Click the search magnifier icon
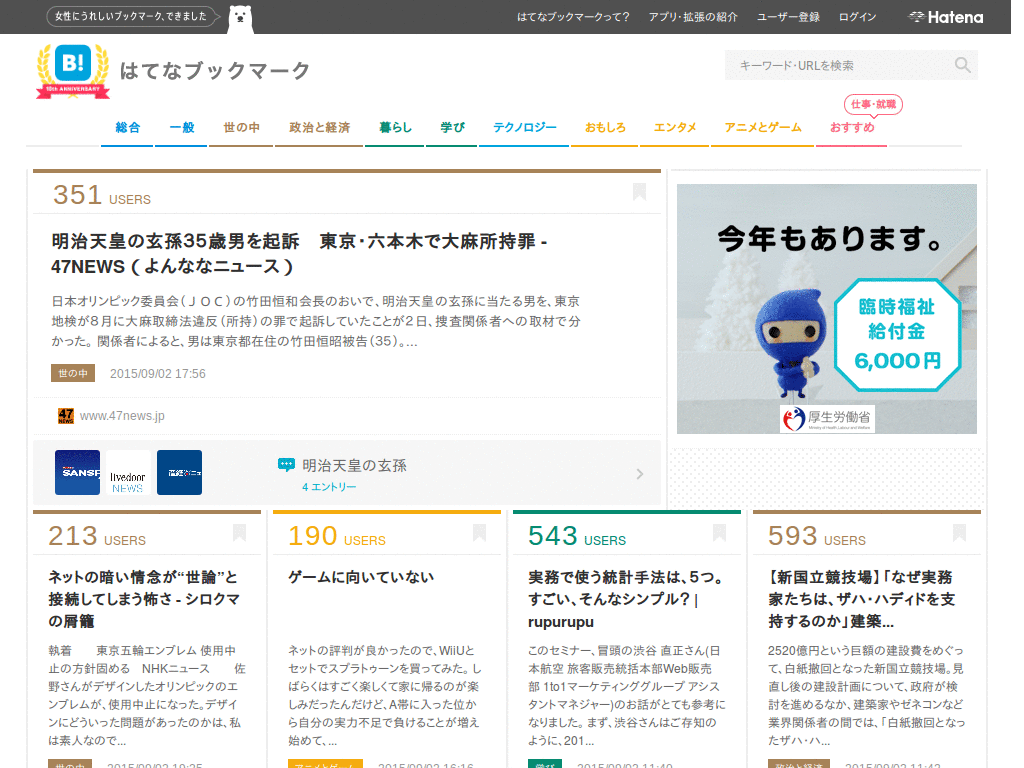This screenshot has width=1024, height=768. pyautogui.click(x=962, y=65)
